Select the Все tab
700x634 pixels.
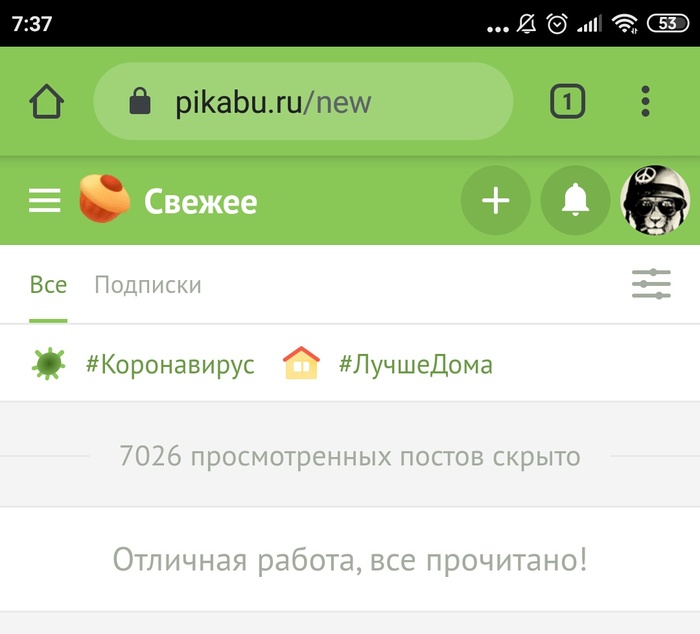coord(48,285)
